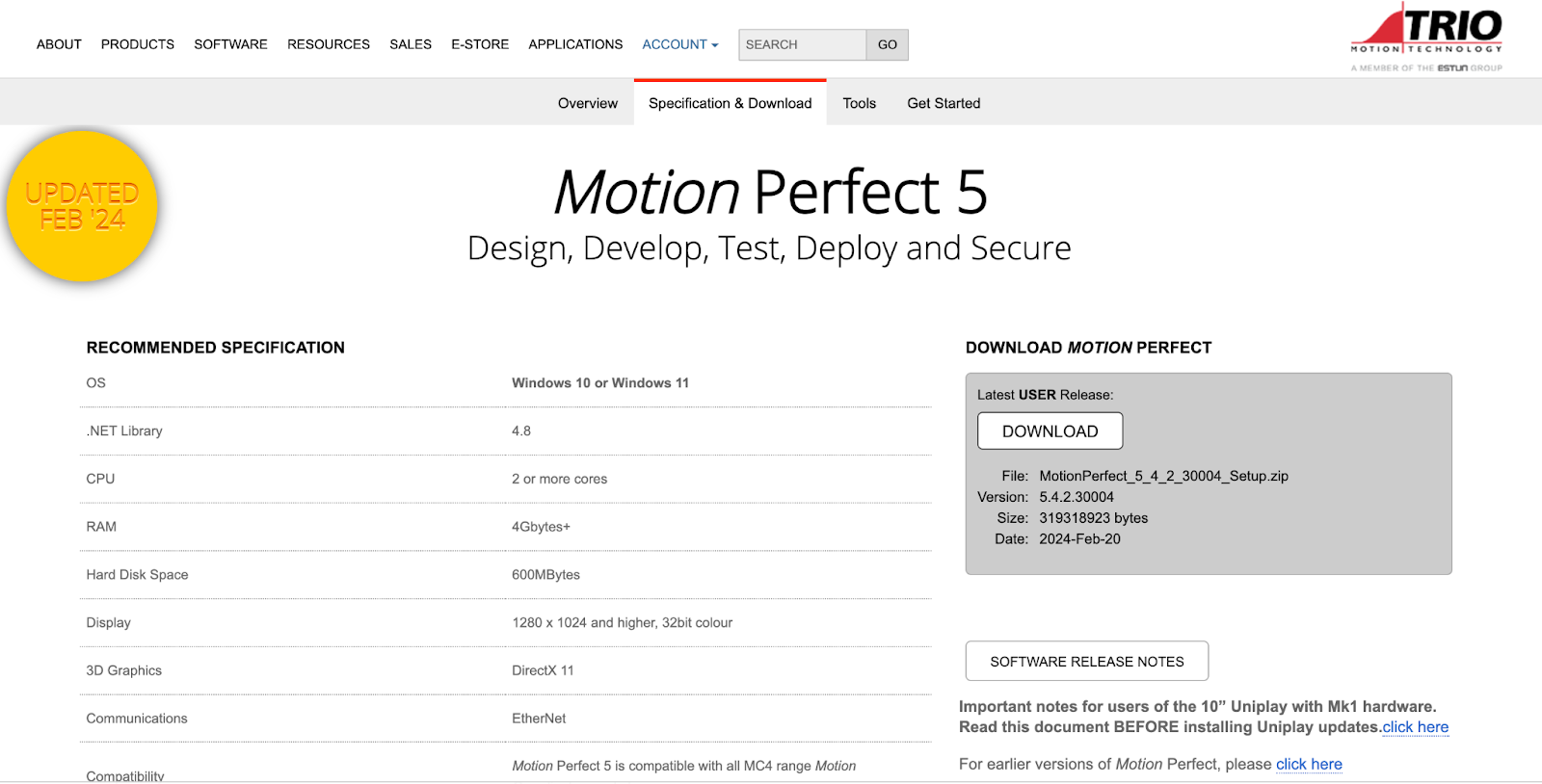Switch to the Overview tab
Viewport: 1542px width, 784px height.
pos(588,103)
